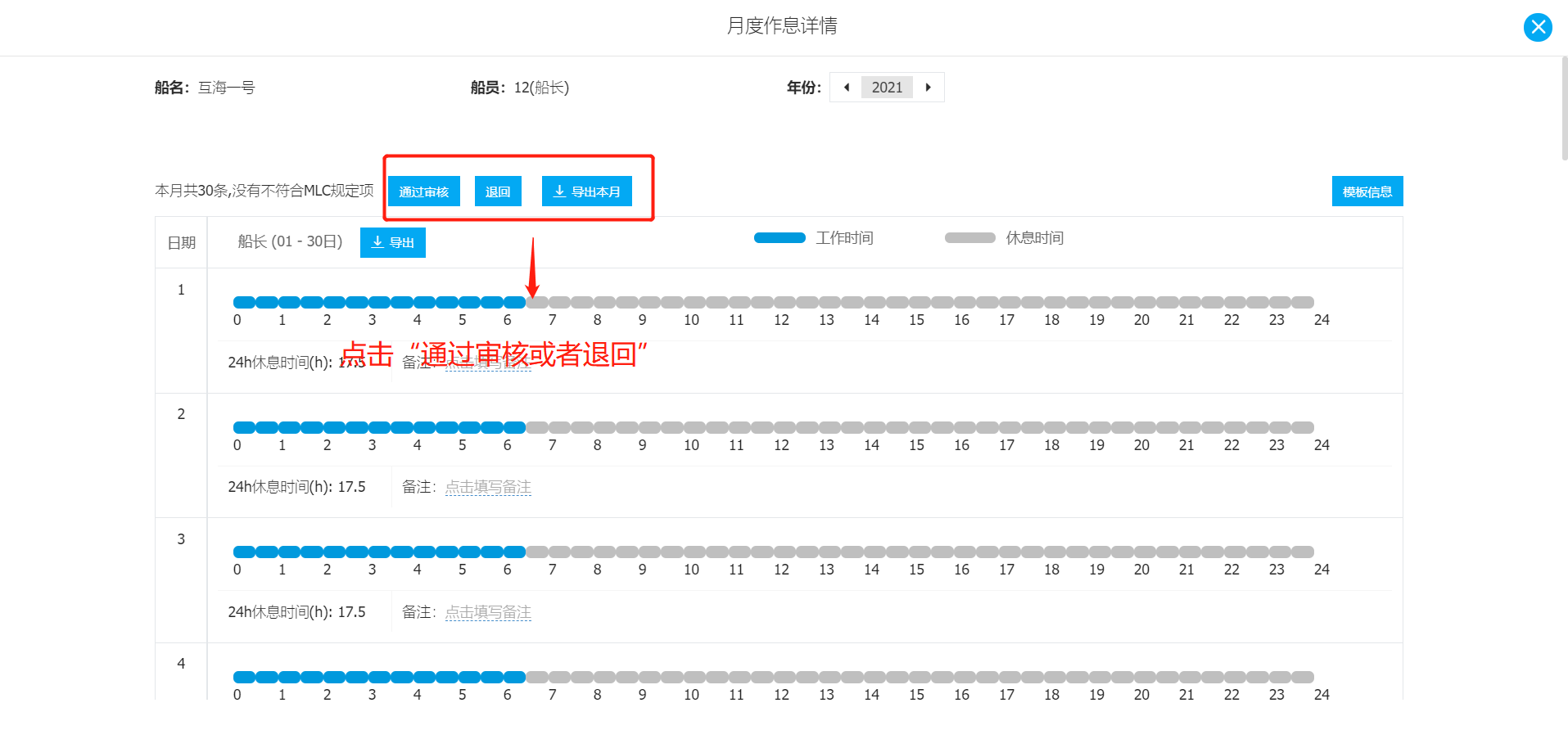Click day 3's 24h休息时间(h): 17.5 text
The width and height of the screenshot is (1568, 730).
coord(296,612)
